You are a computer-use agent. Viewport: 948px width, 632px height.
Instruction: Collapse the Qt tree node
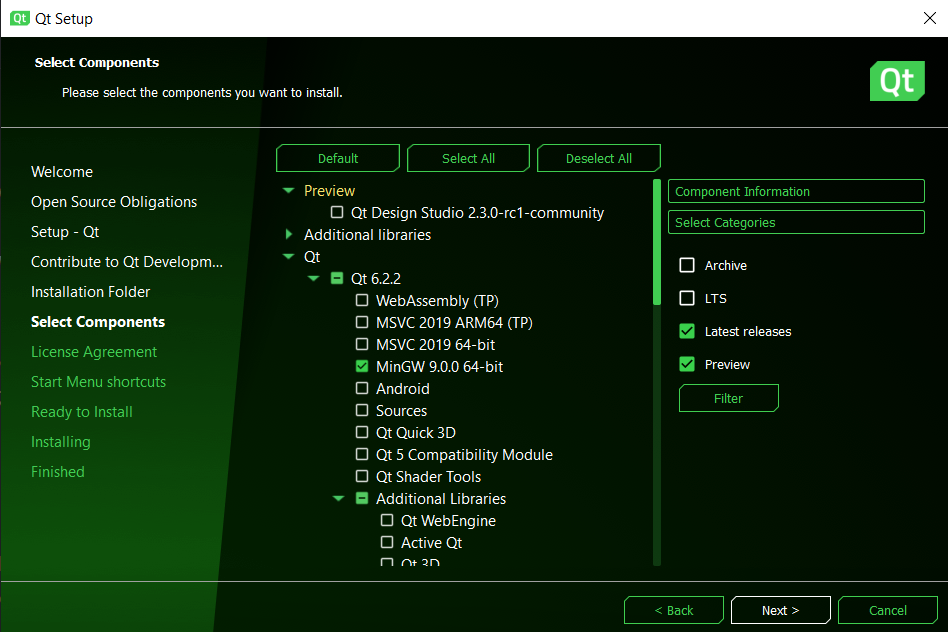288,256
